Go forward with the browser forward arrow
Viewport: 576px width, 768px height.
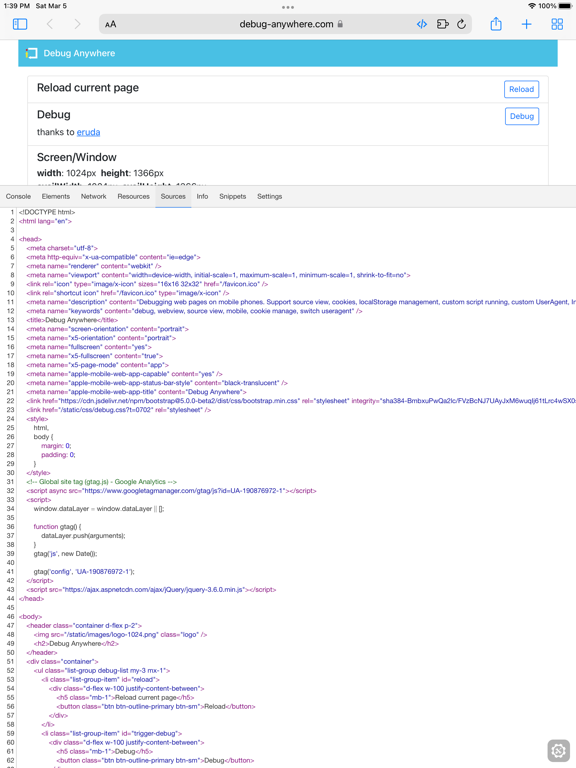[77, 24]
